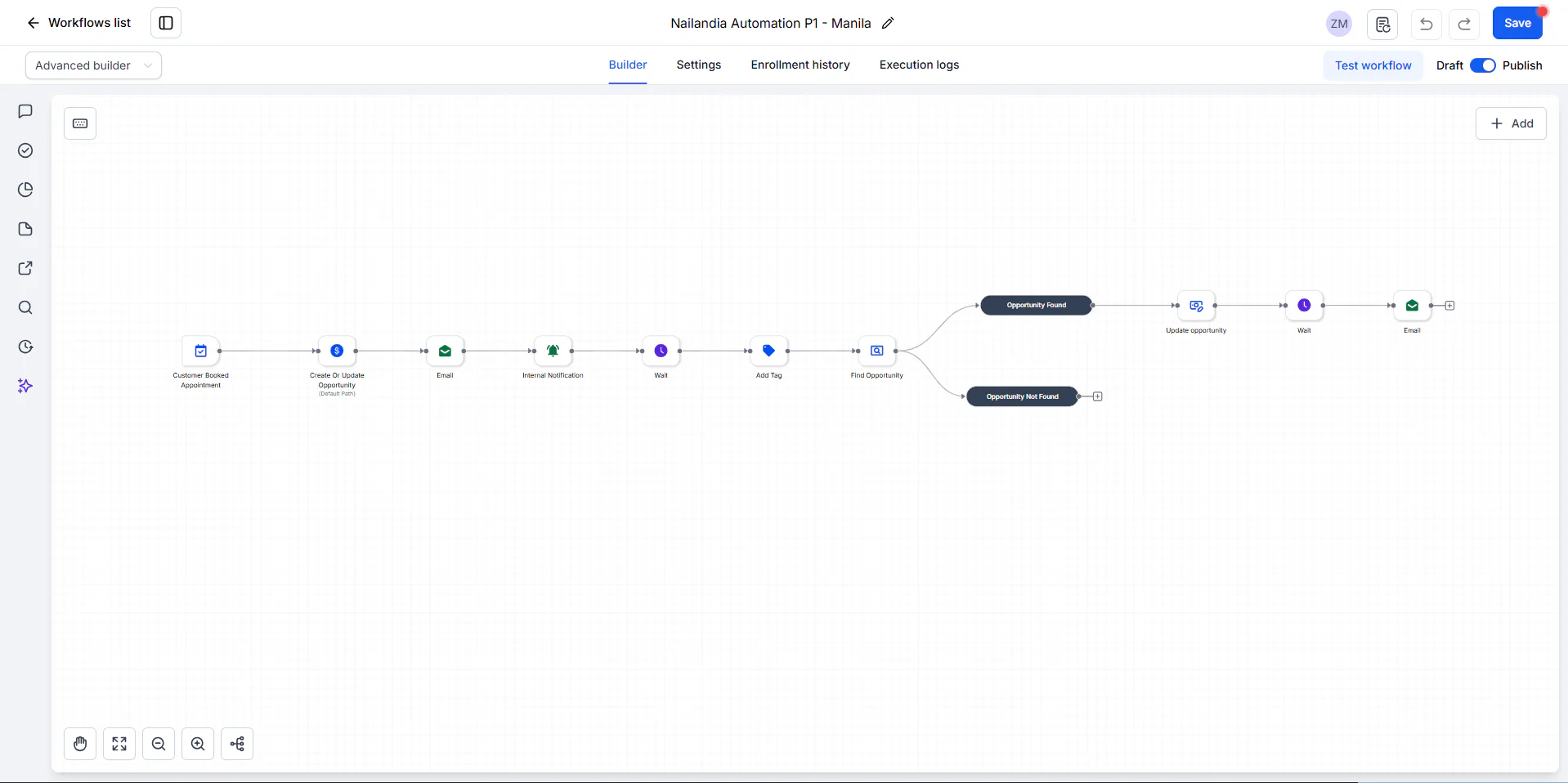The image size is (1568, 783).
Task: Open the ZM user avatar
Action: point(1339,24)
